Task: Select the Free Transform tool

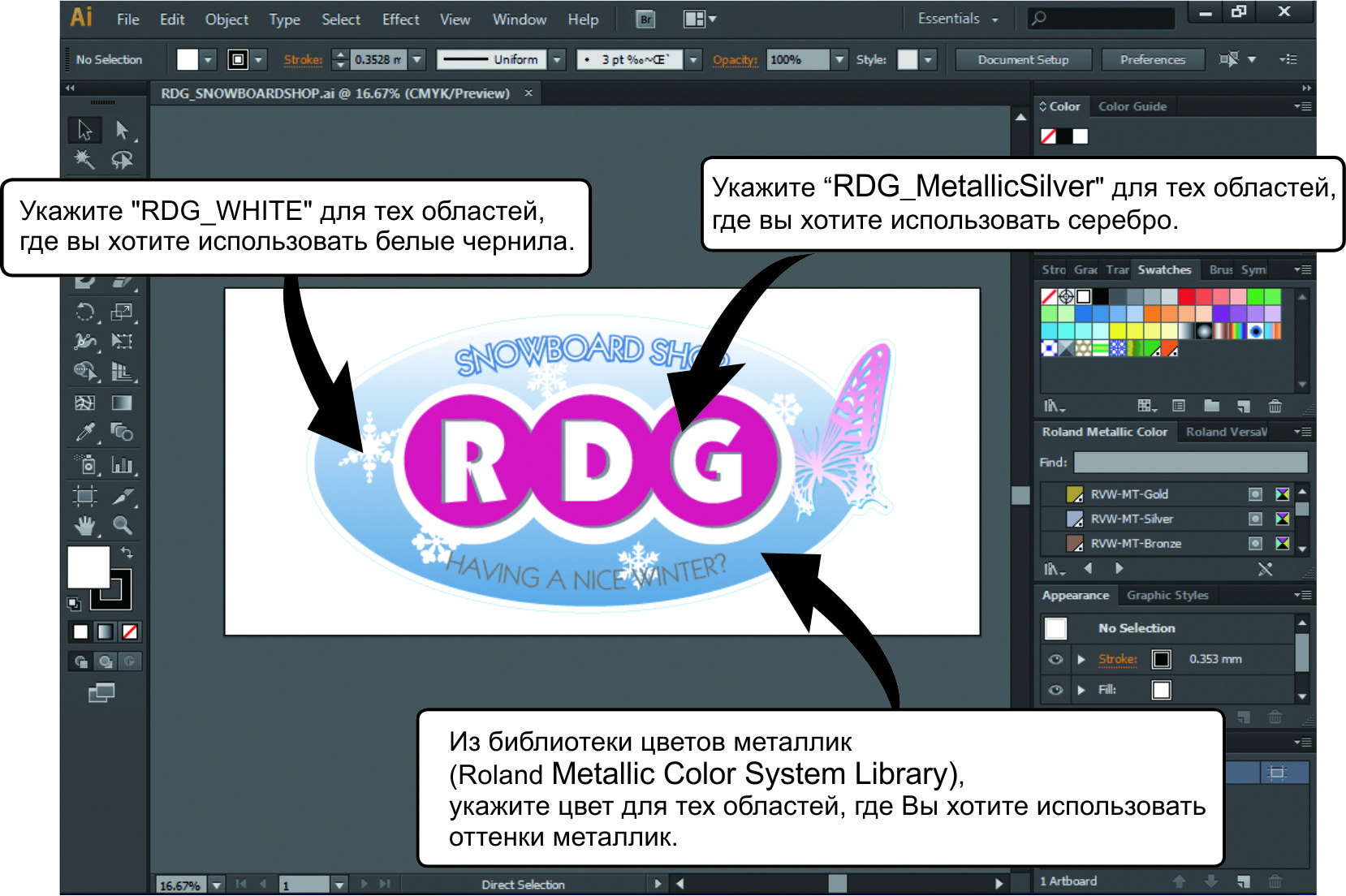Action: coord(122,342)
